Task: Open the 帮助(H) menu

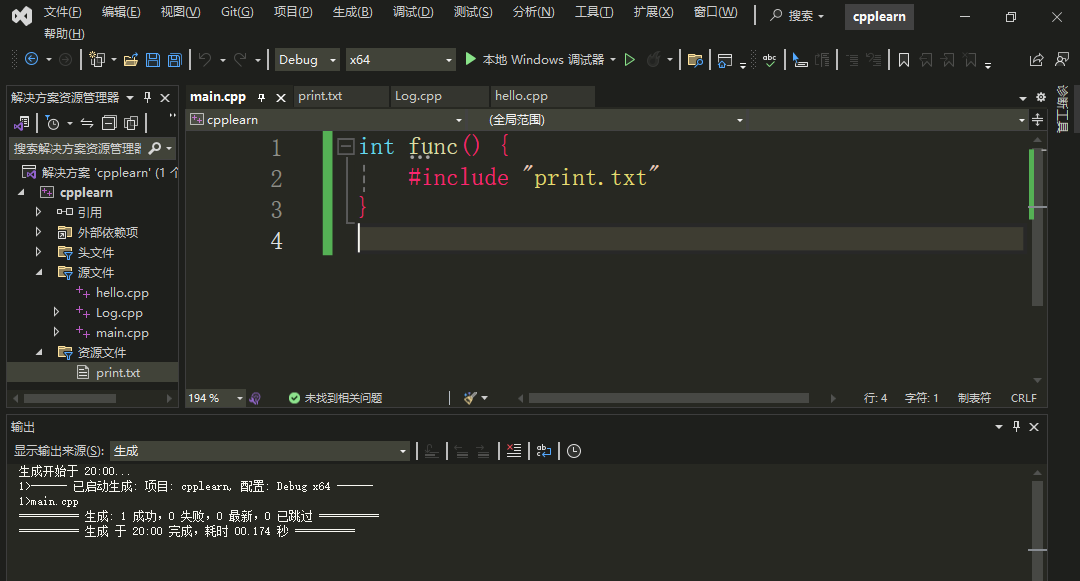Action: [x=64, y=33]
